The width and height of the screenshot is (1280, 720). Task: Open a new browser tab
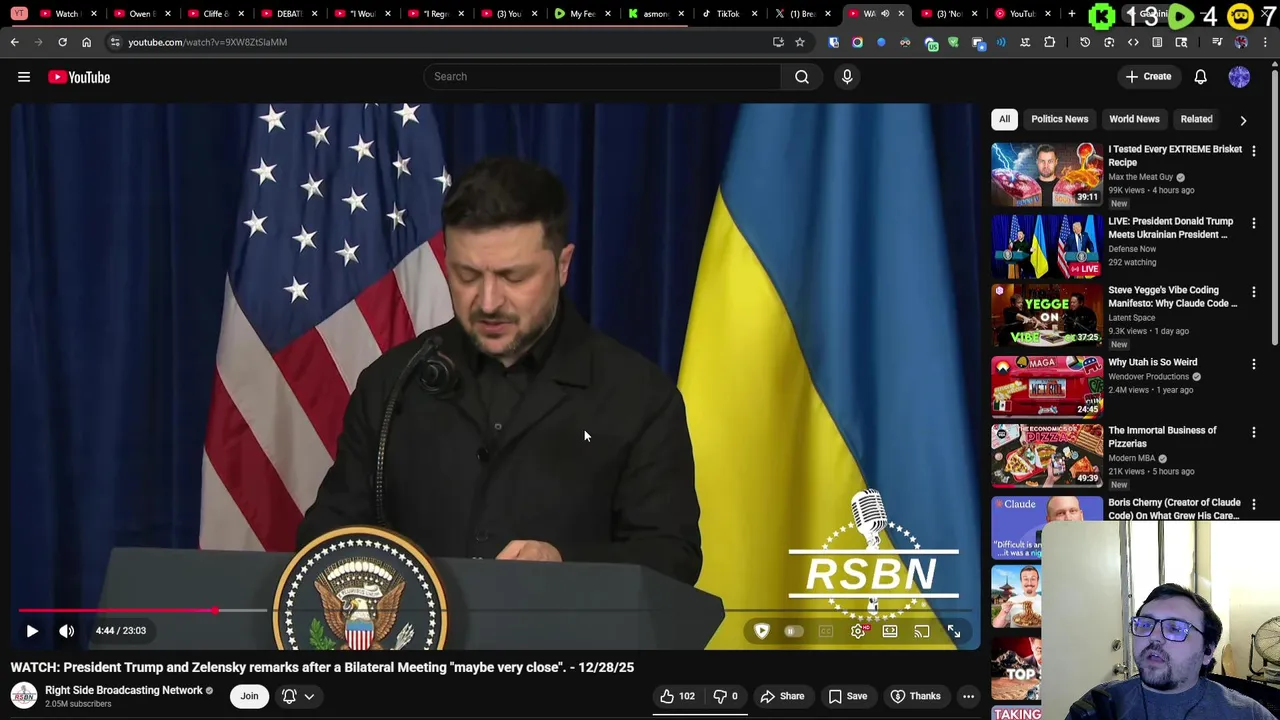(1071, 14)
